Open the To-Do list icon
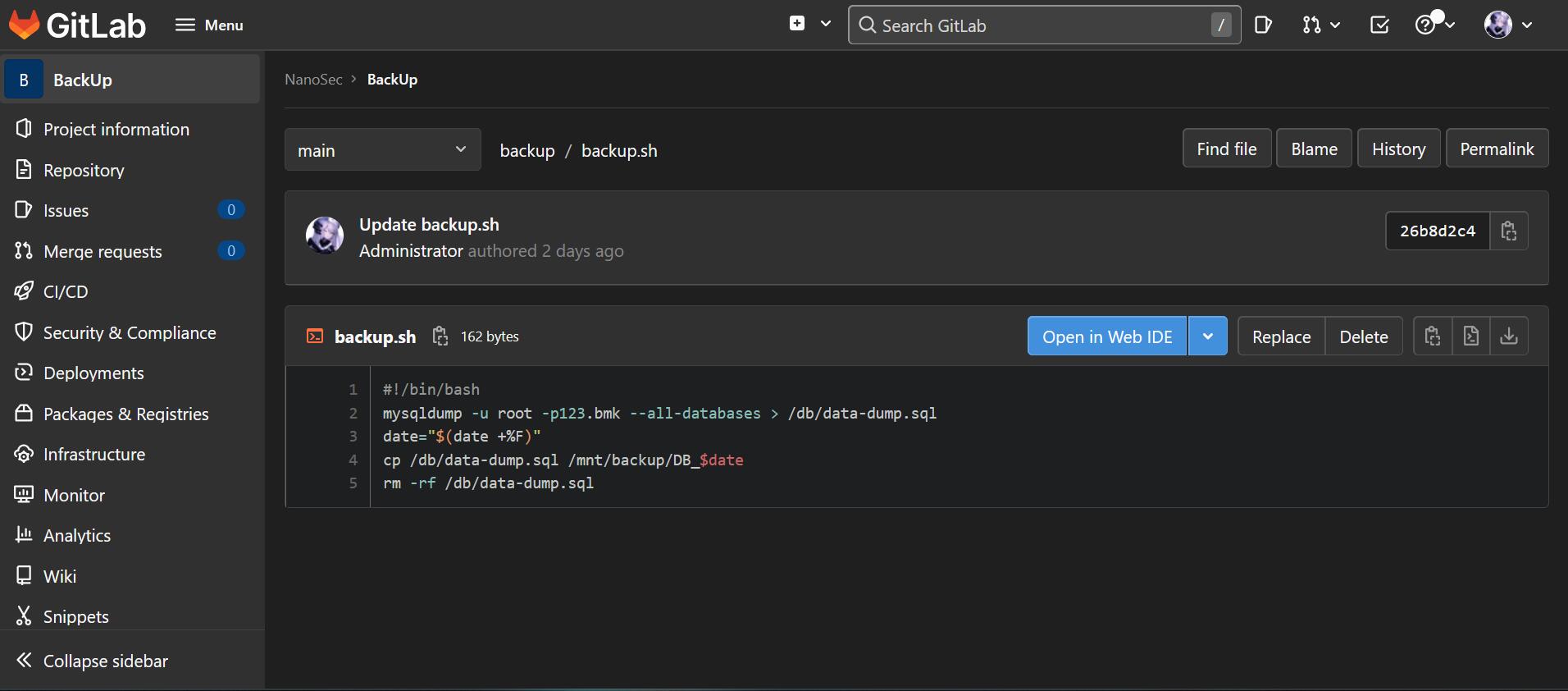 (1379, 25)
